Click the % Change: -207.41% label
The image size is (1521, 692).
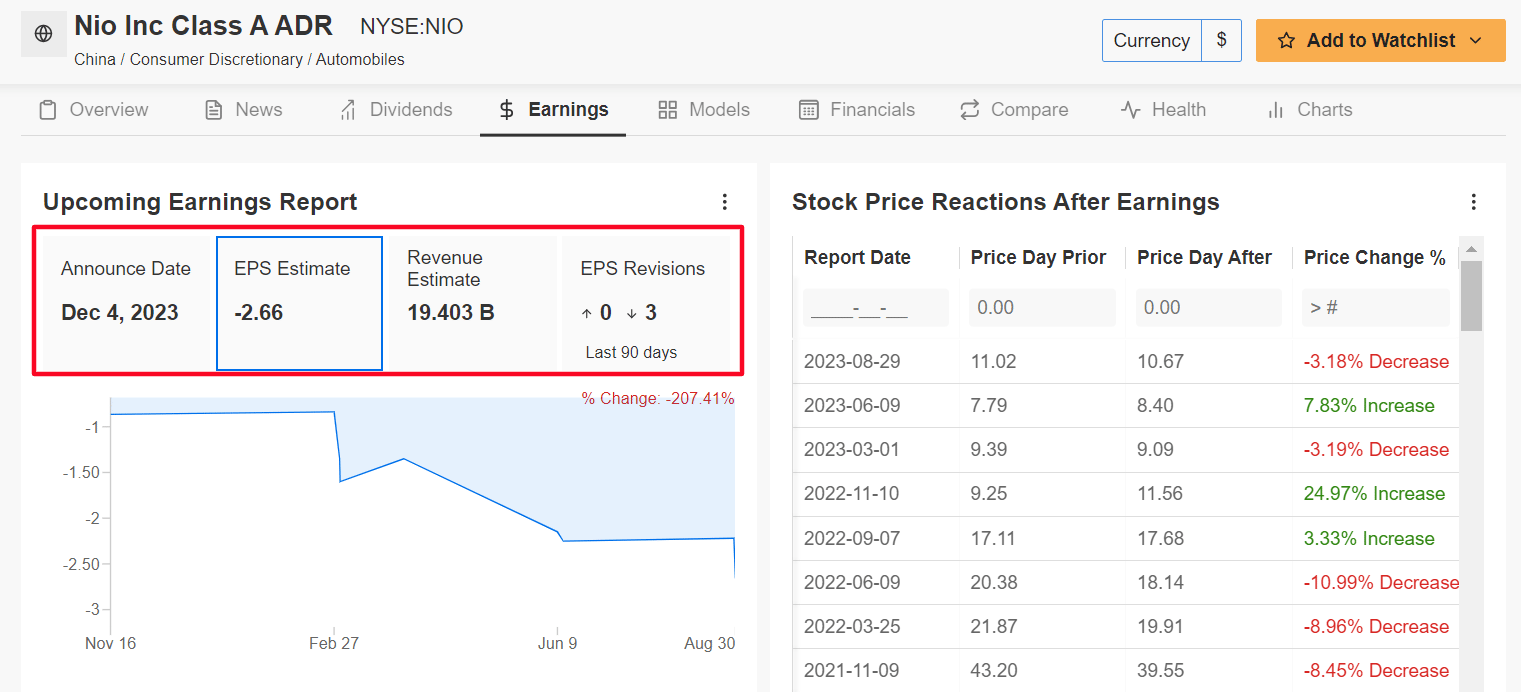pos(658,398)
